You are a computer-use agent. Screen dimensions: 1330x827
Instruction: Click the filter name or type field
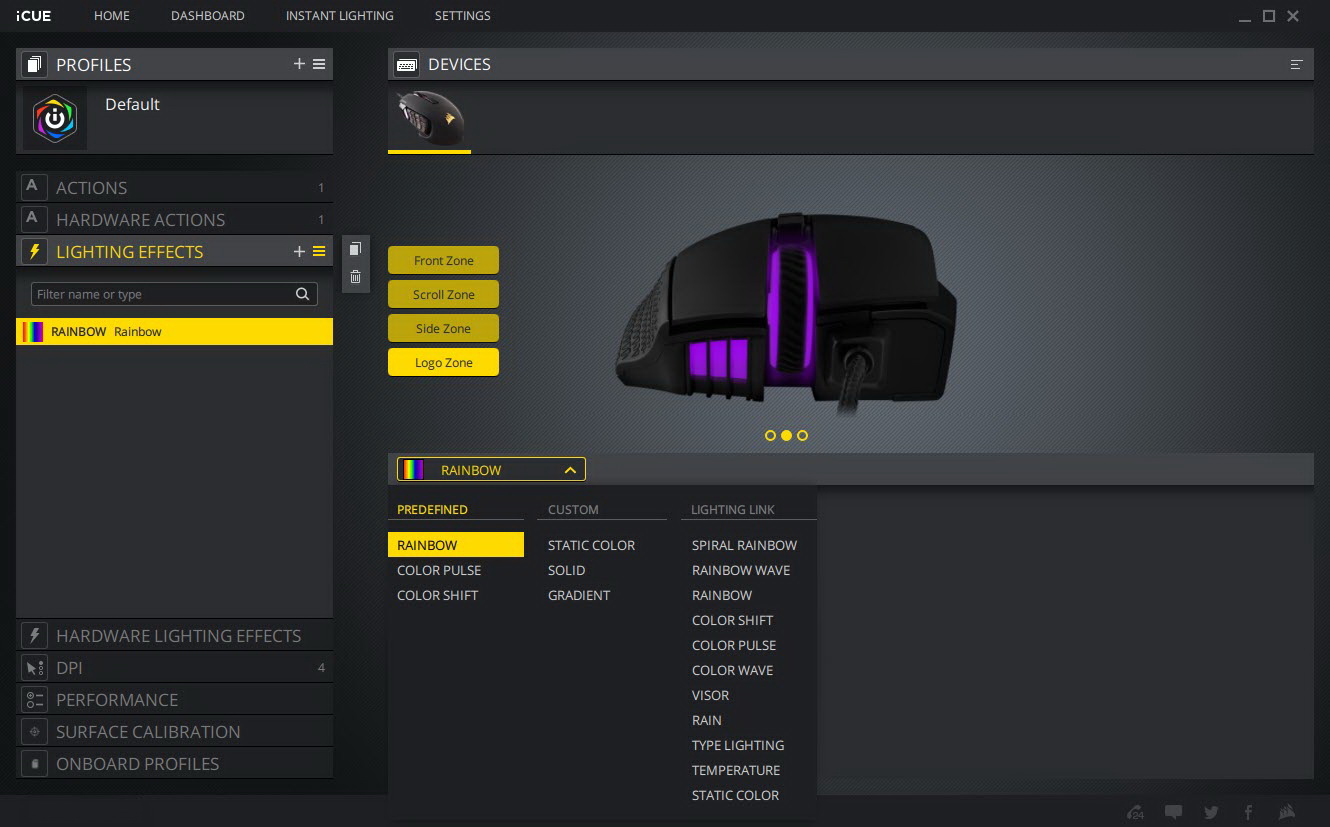[x=174, y=294]
